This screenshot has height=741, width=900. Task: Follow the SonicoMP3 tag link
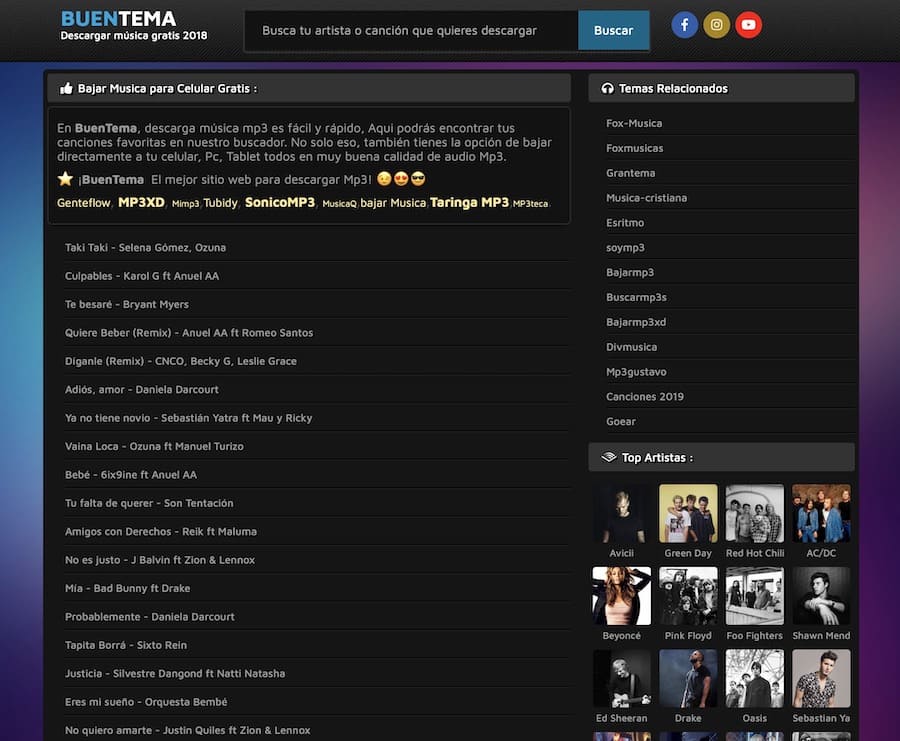coord(280,203)
